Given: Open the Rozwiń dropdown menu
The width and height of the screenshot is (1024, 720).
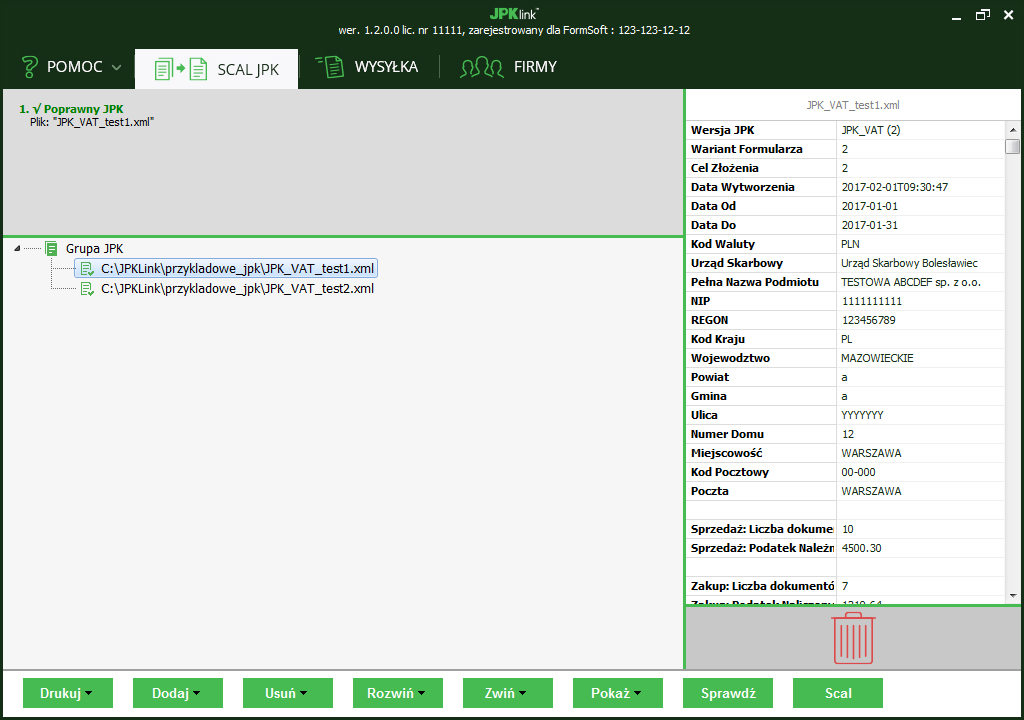Looking at the screenshot, I should click(x=397, y=693).
